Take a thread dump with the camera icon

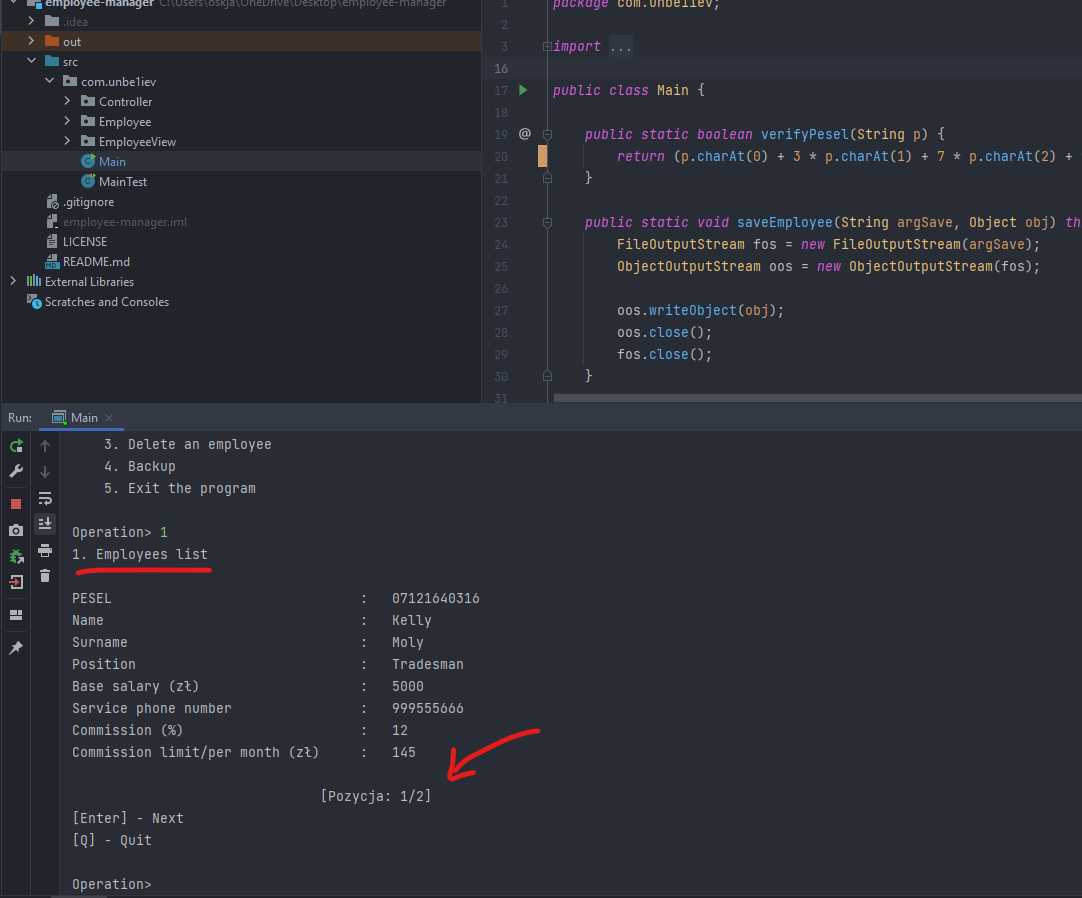[16, 530]
